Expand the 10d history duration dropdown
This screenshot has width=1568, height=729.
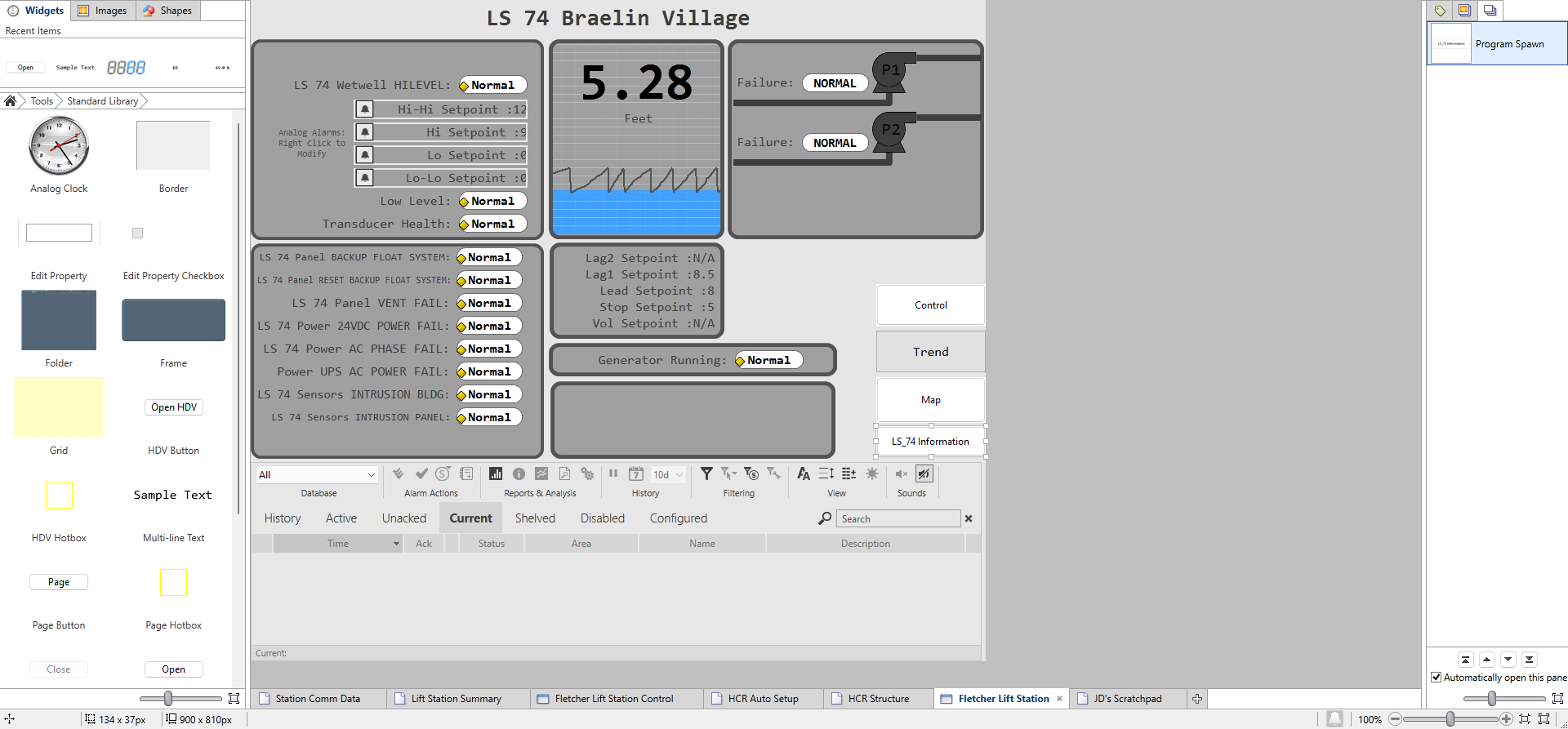tap(679, 475)
